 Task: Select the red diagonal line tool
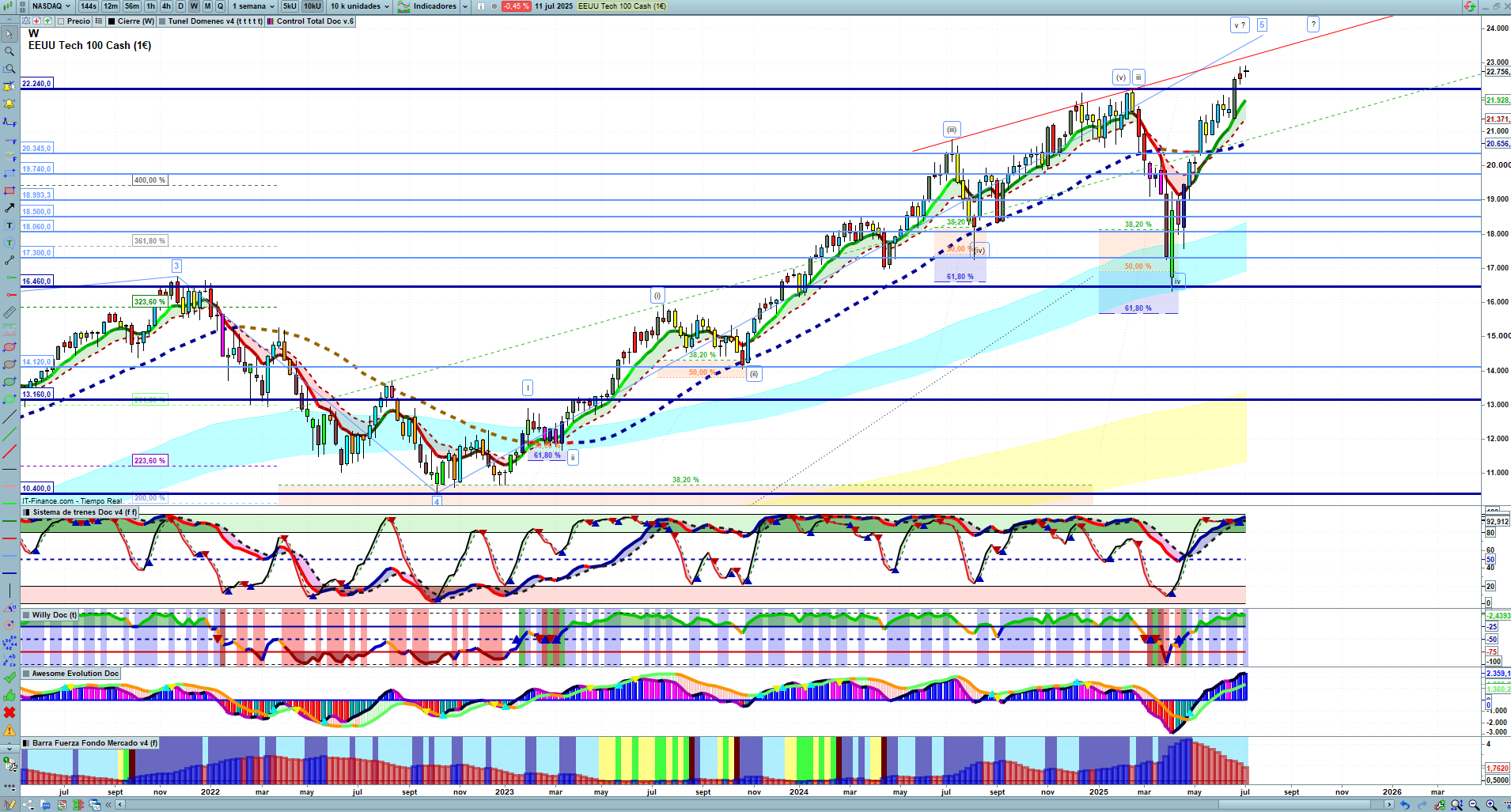pos(9,451)
